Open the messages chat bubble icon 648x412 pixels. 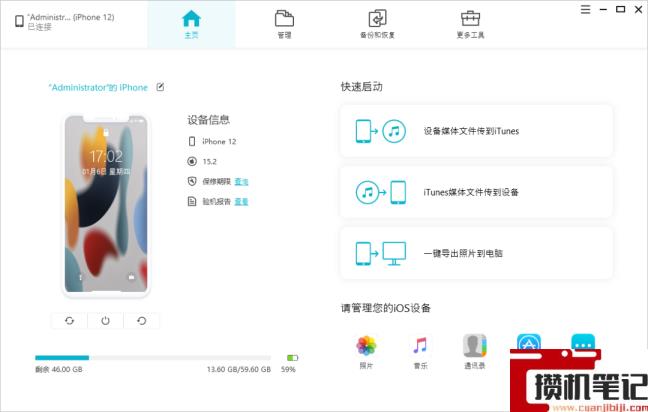(583, 342)
